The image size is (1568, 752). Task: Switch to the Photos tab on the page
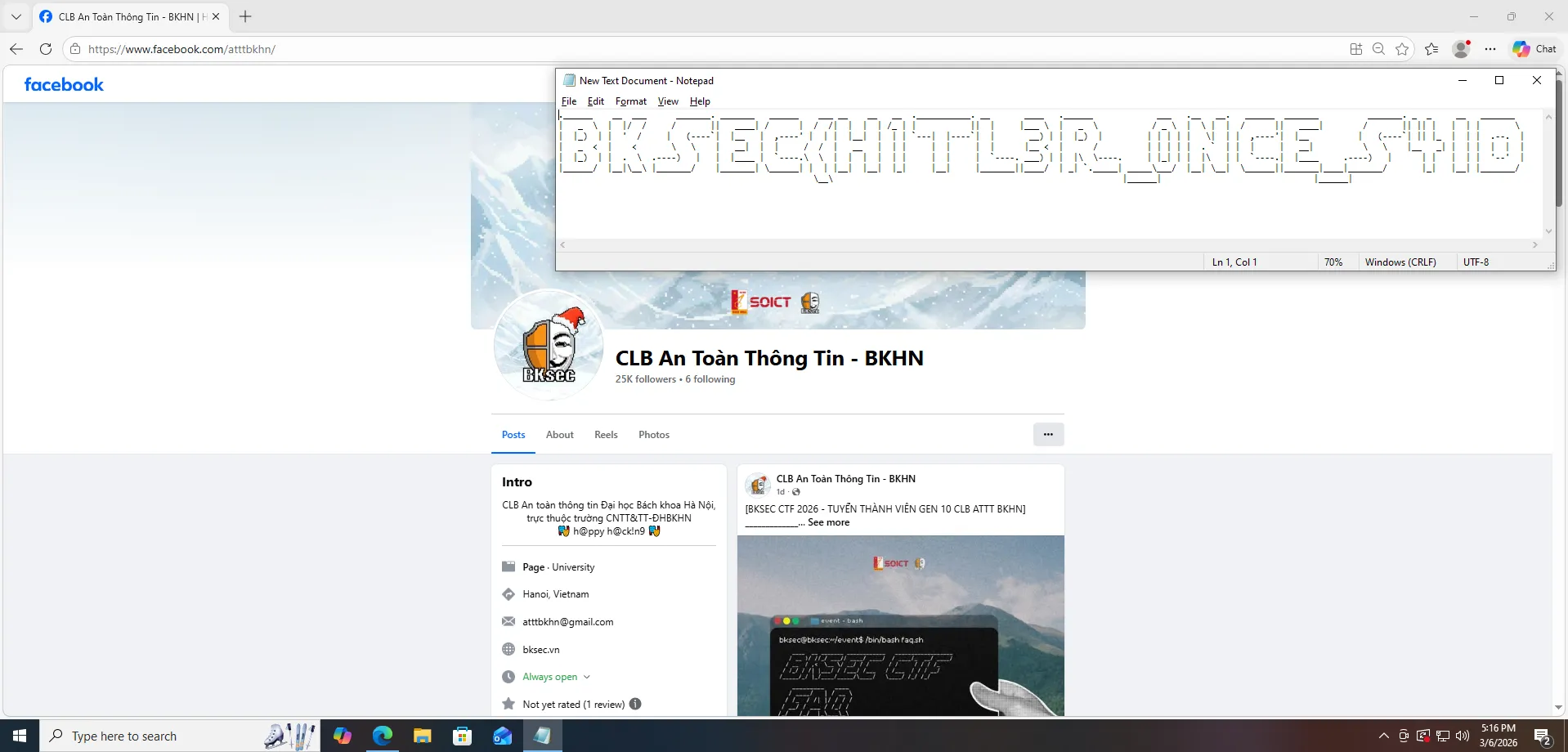[653, 434]
